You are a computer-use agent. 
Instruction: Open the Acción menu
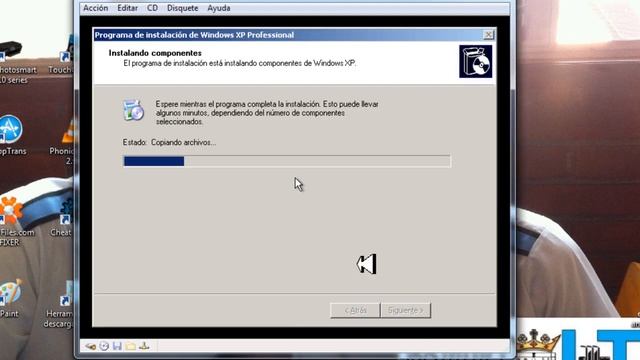pyautogui.click(x=96, y=8)
